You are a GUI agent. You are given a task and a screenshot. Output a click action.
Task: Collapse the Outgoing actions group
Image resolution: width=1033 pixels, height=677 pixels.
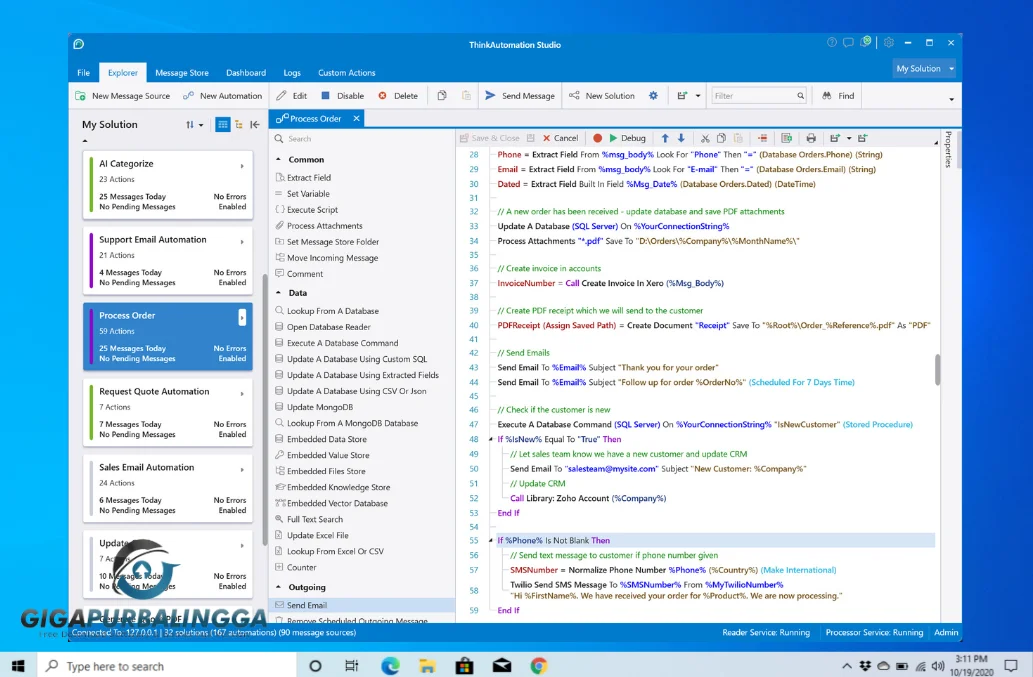coord(278,587)
